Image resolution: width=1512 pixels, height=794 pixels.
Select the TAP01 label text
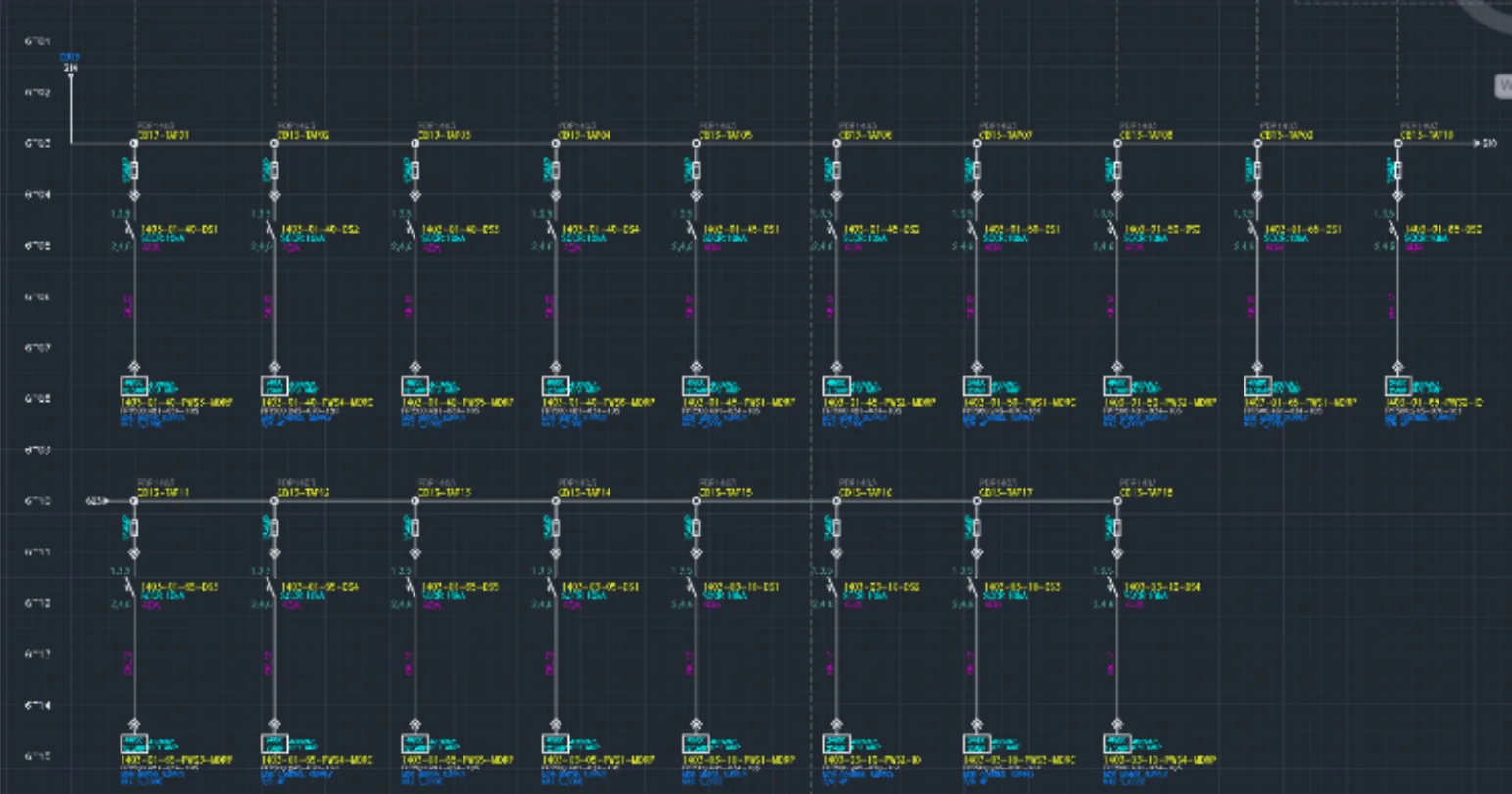click(x=164, y=135)
